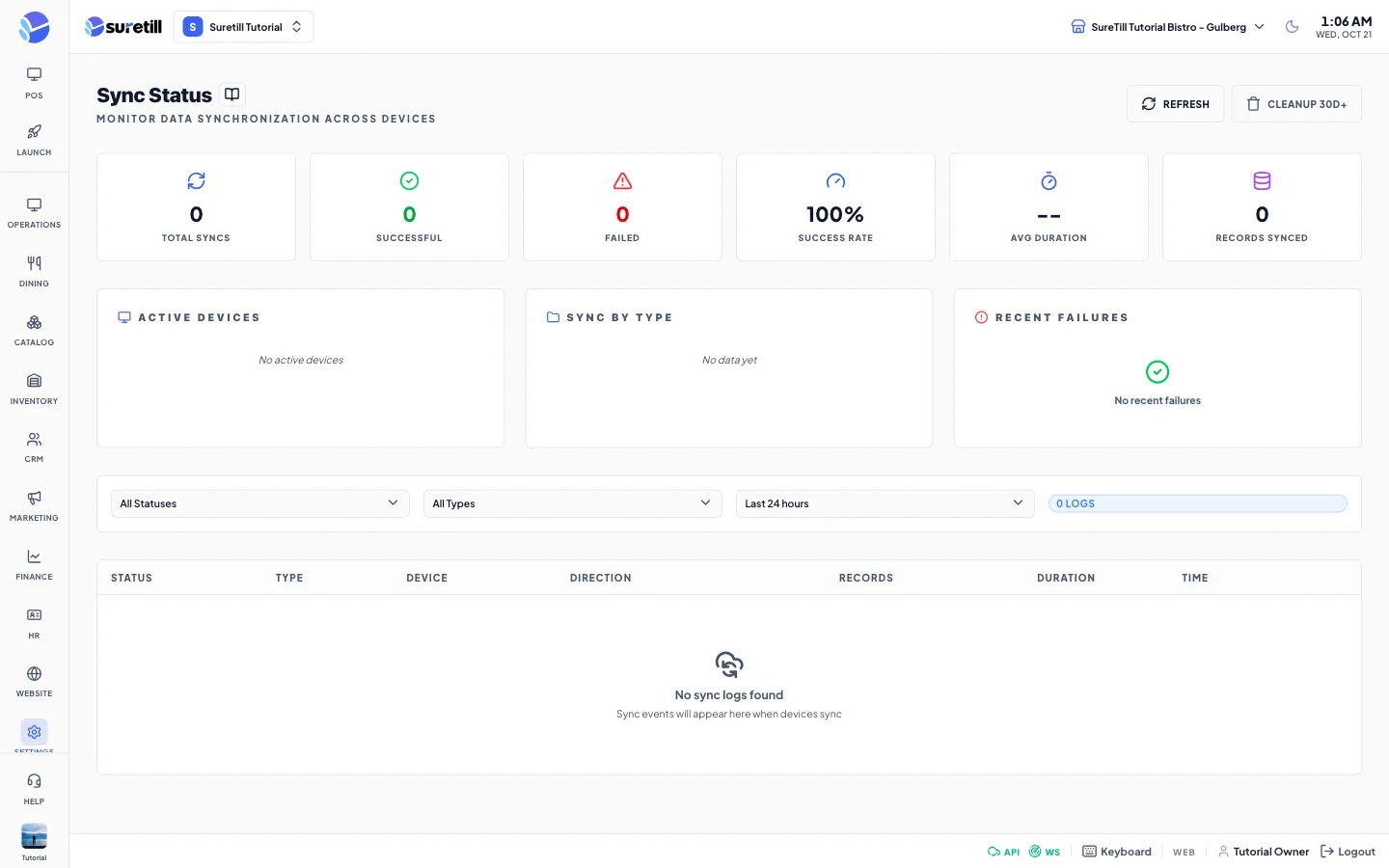Open the Catalog section
1389x868 pixels.
[x=34, y=331]
